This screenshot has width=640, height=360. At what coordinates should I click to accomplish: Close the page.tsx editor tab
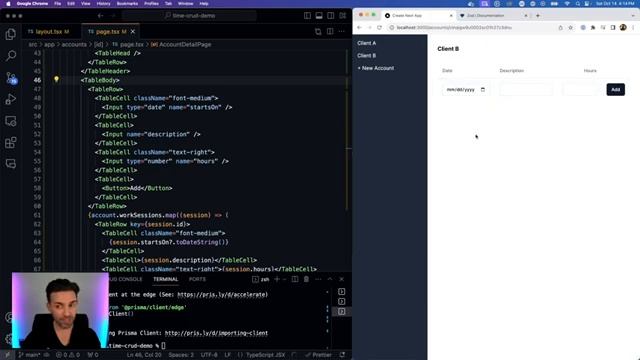click(x=133, y=31)
